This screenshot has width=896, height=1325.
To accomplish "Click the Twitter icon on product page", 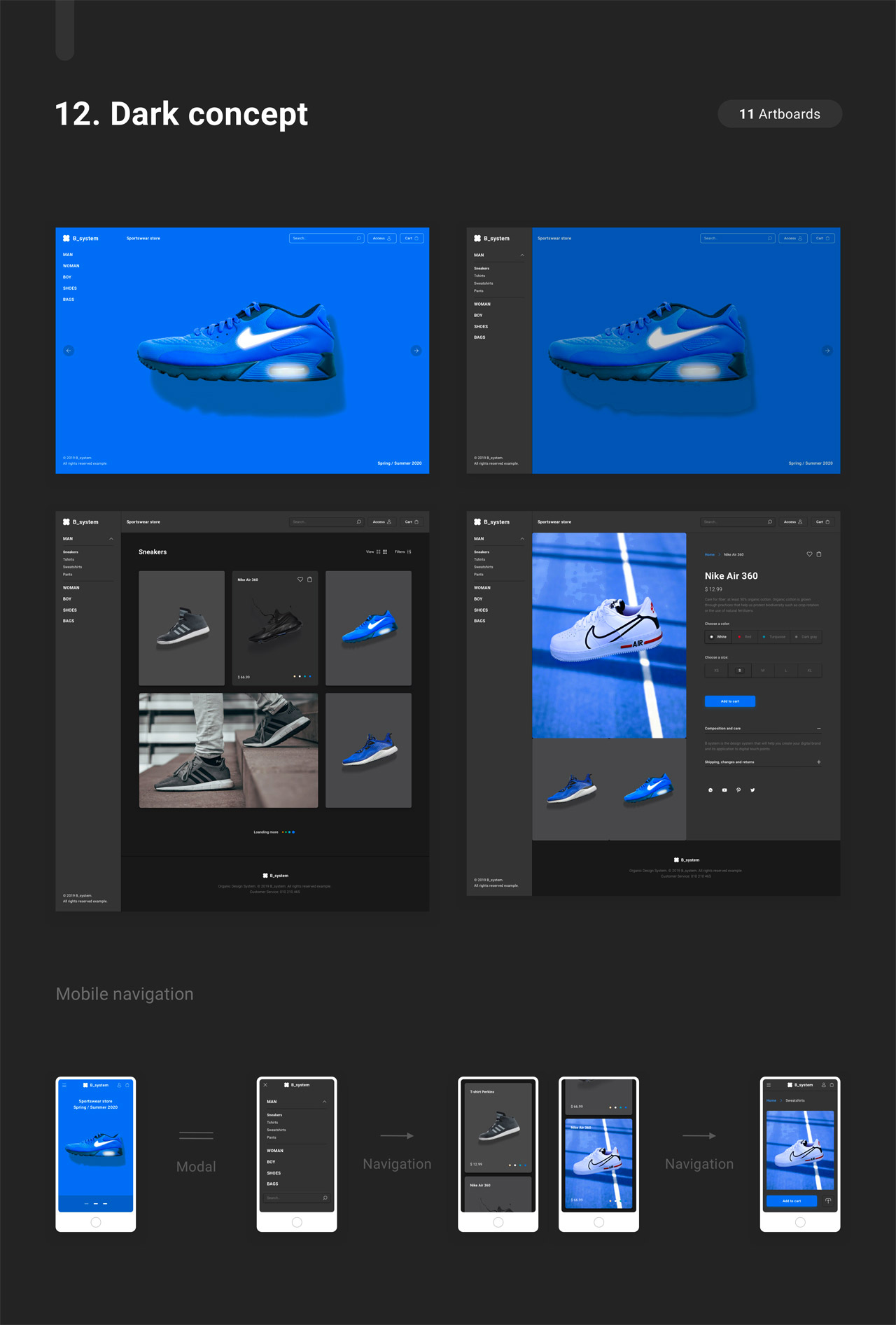I will point(752,790).
